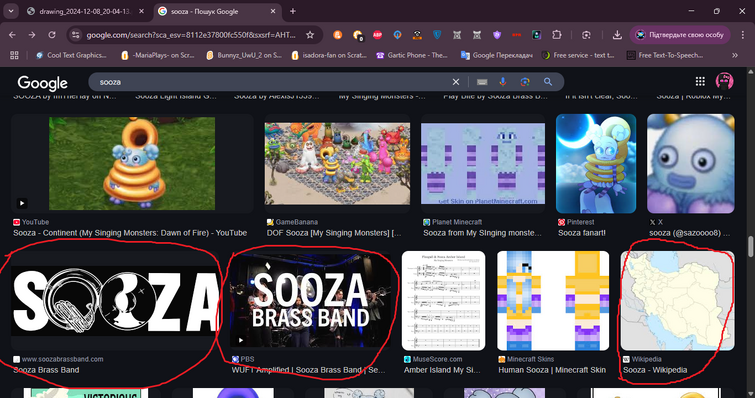Bookmark this page with the star icon
This screenshot has height=398, width=755.
310,35
